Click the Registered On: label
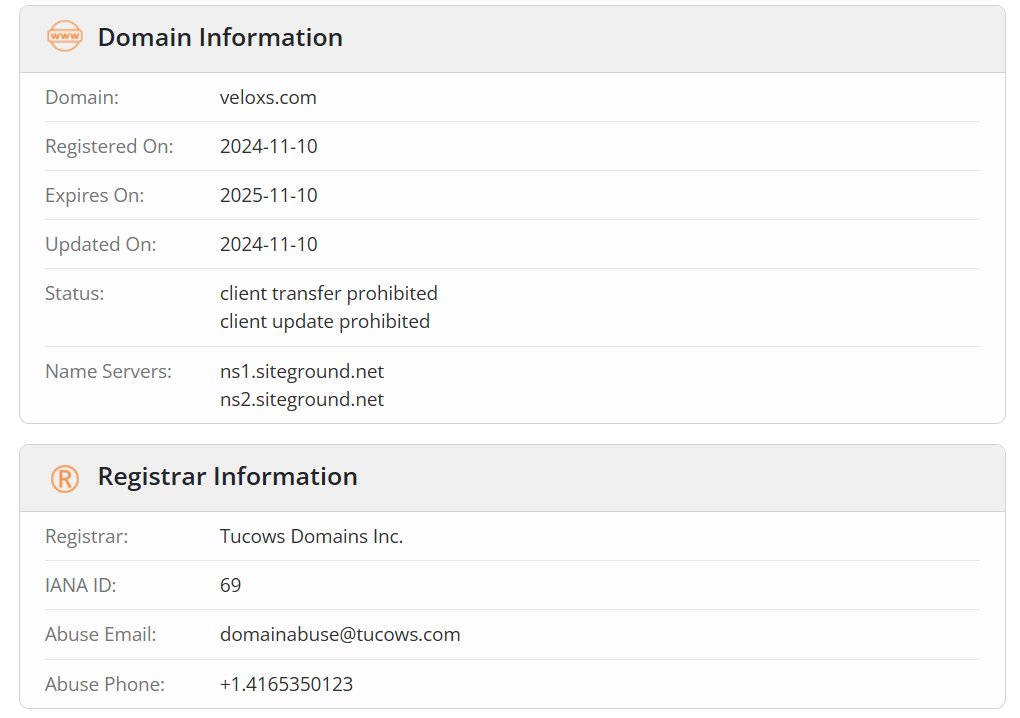Image resolution: width=1020 pixels, height=718 pixels. point(109,147)
